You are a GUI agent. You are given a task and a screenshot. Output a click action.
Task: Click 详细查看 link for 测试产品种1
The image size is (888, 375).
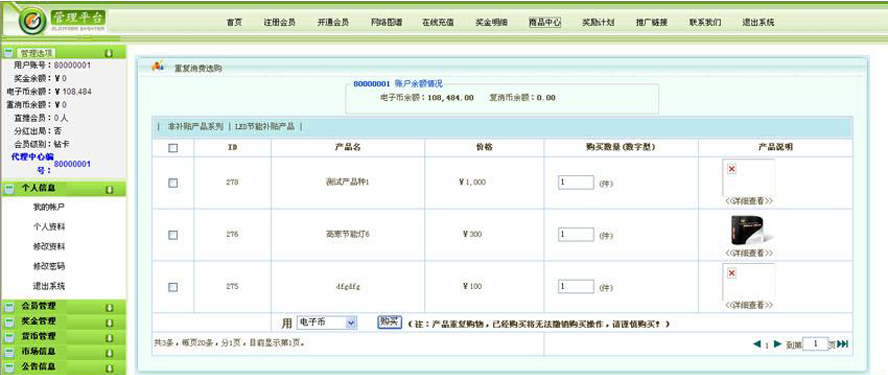tap(749, 201)
